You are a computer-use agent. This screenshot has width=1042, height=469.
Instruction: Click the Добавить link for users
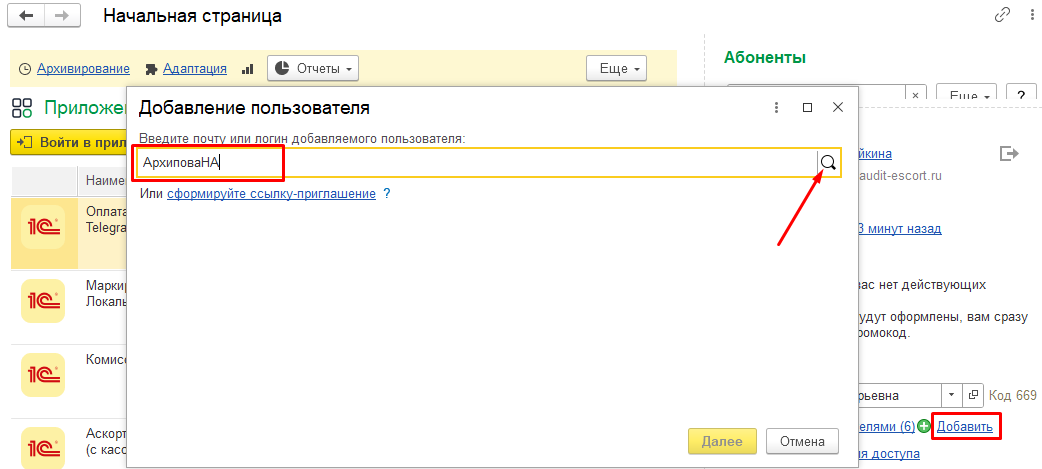pyautogui.click(x=964, y=427)
